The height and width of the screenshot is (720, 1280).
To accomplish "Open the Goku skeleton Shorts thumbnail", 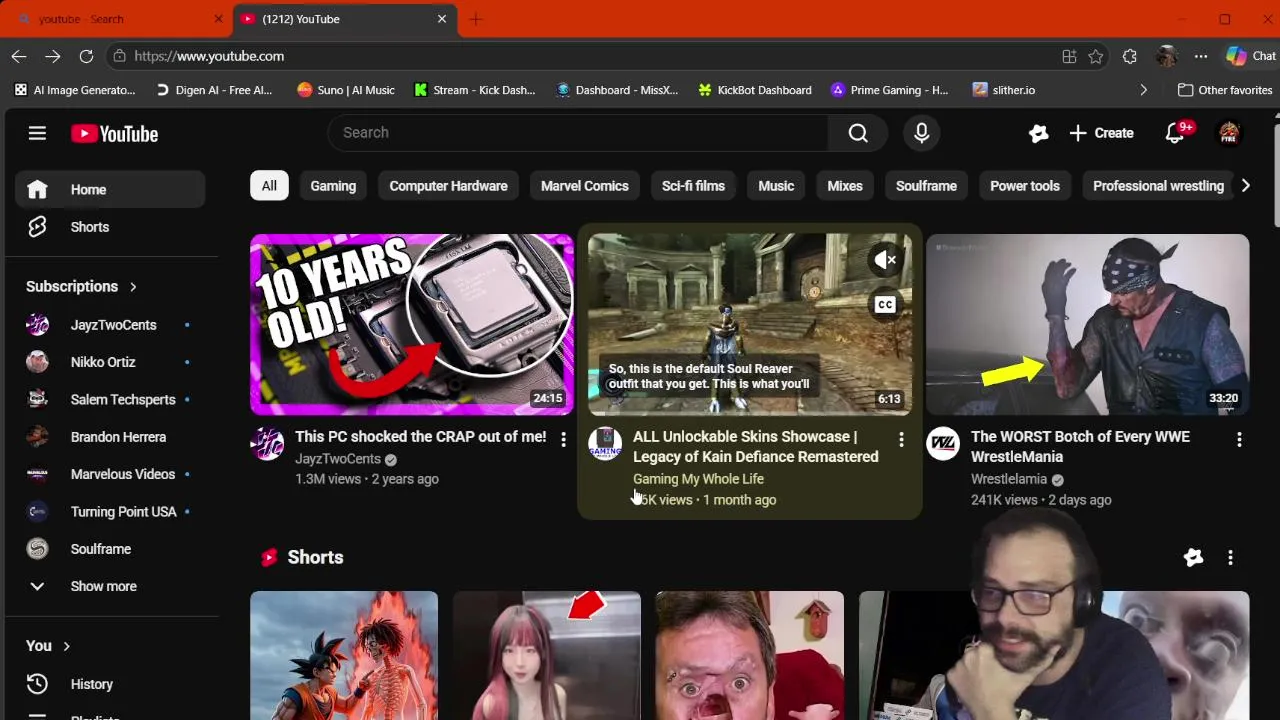I will [344, 655].
